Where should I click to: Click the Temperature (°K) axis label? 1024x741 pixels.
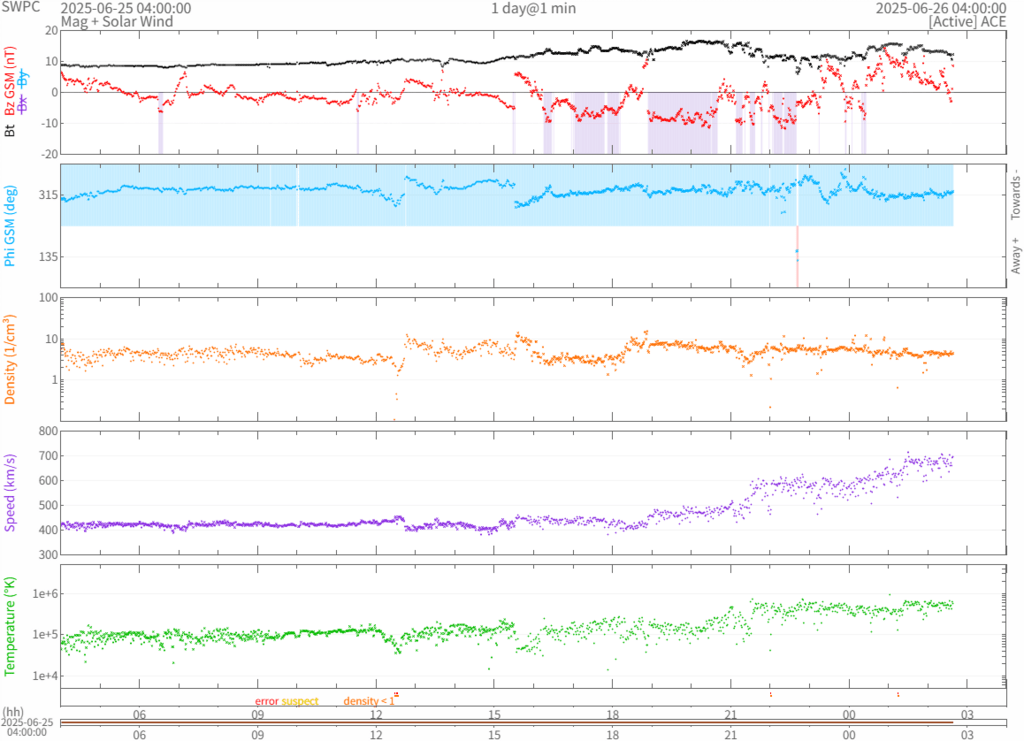(10, 626)
